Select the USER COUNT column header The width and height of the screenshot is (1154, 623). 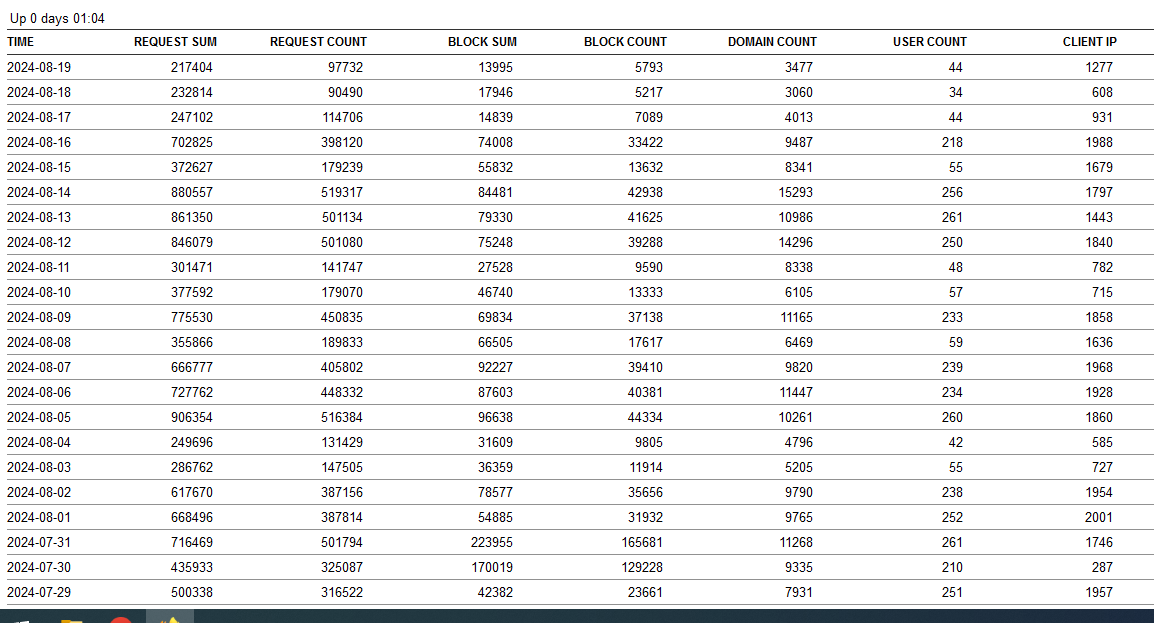[x=930, y=42]
